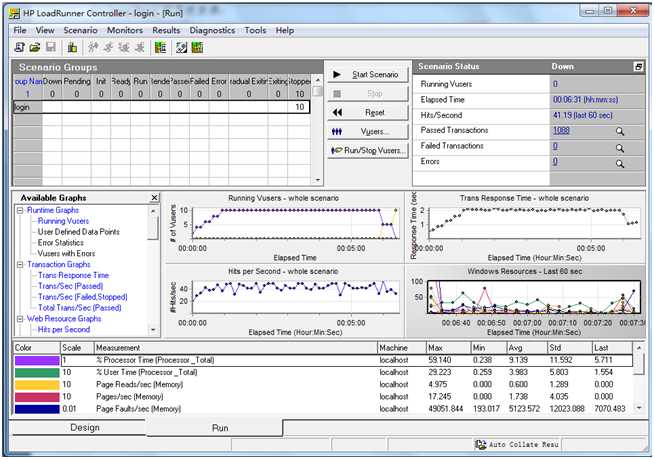This screenshot has width=654, height=459.
Task: Click magnifier icon in Errors row
Action: click(x=620, y=163)
